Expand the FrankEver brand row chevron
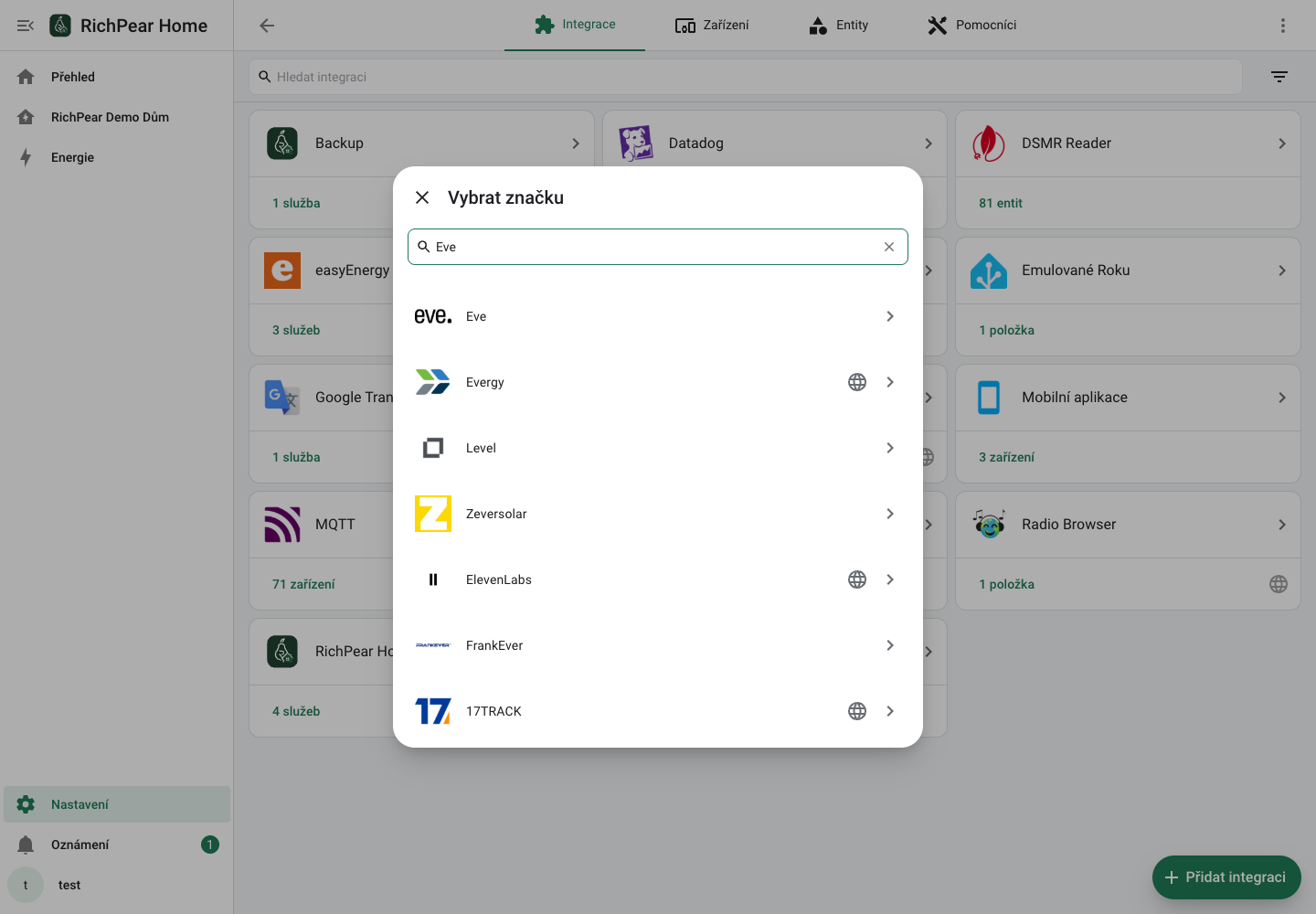The height and width of the screenshot is (914, 1316). (x=890, y=645)
